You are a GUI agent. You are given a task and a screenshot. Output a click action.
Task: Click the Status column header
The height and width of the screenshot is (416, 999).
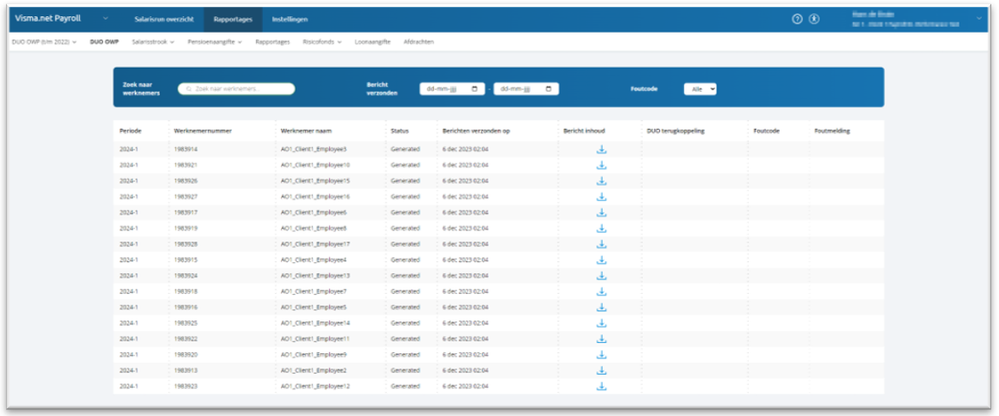click(x=399, y=131)
